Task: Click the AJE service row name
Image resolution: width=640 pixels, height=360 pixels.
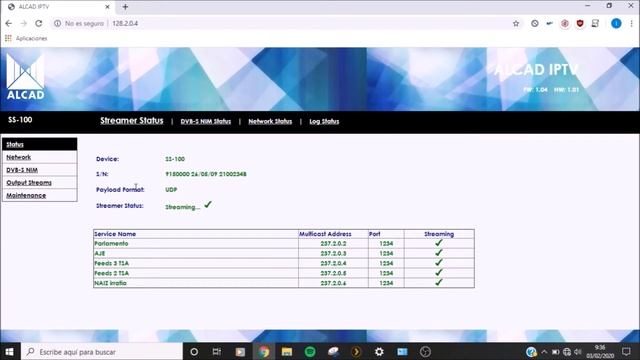Action: [x=100, y=253]
